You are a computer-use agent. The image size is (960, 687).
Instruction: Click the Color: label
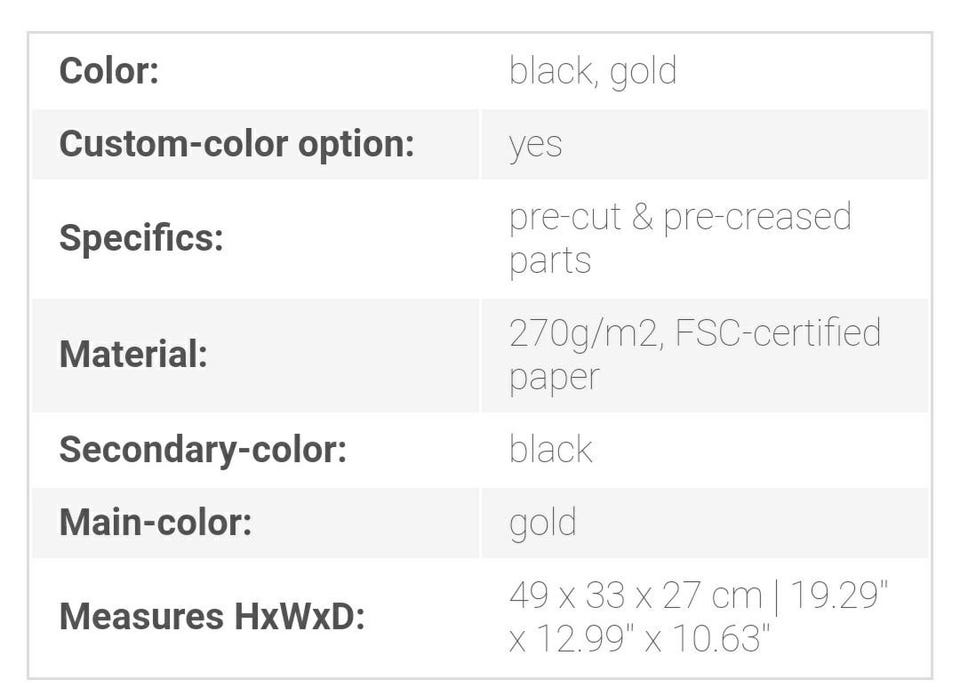109,71
